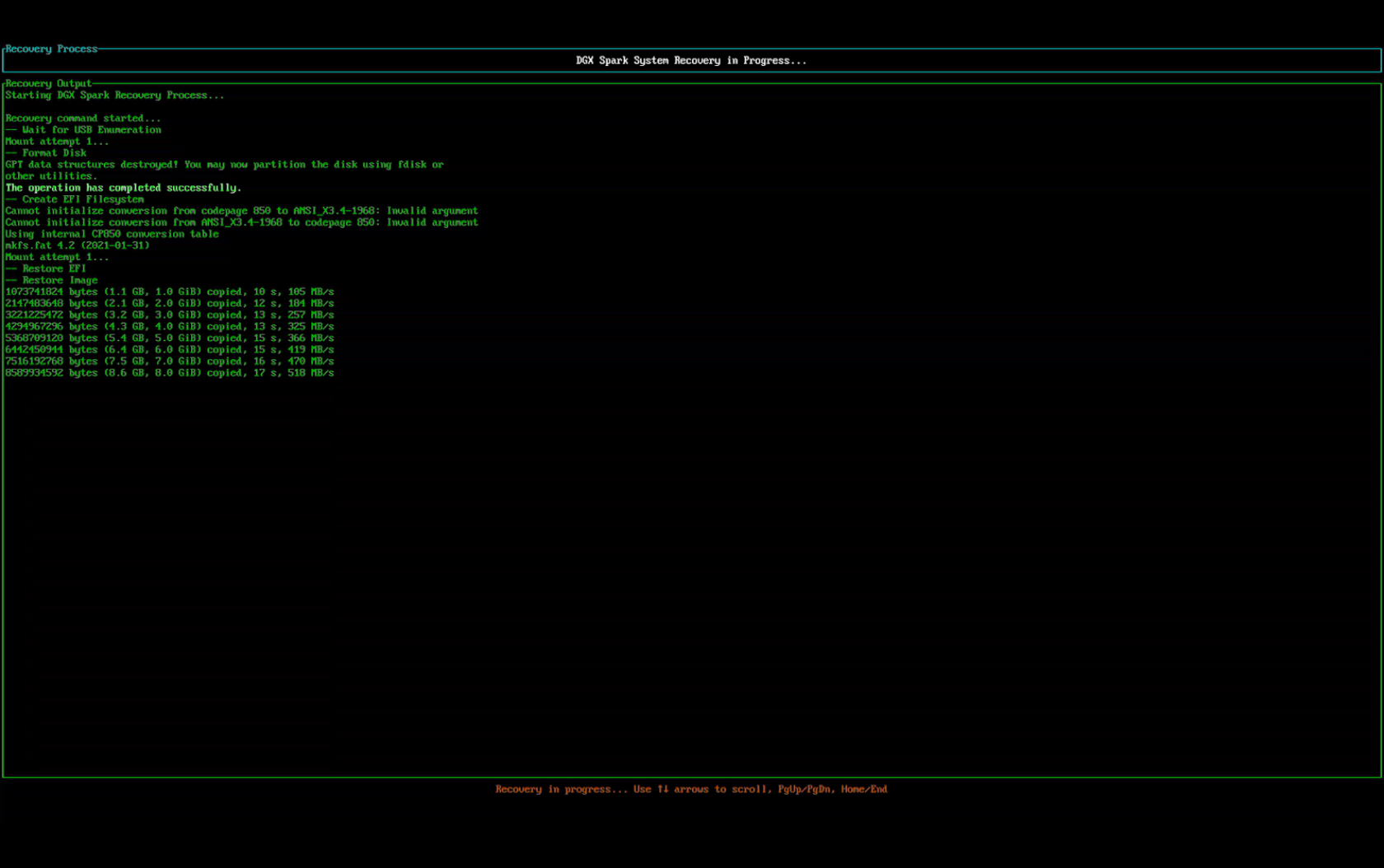The image size is (1384, 868).
Task: Click the 1.1 GB copied progress line
Action: tap(169, 291)
